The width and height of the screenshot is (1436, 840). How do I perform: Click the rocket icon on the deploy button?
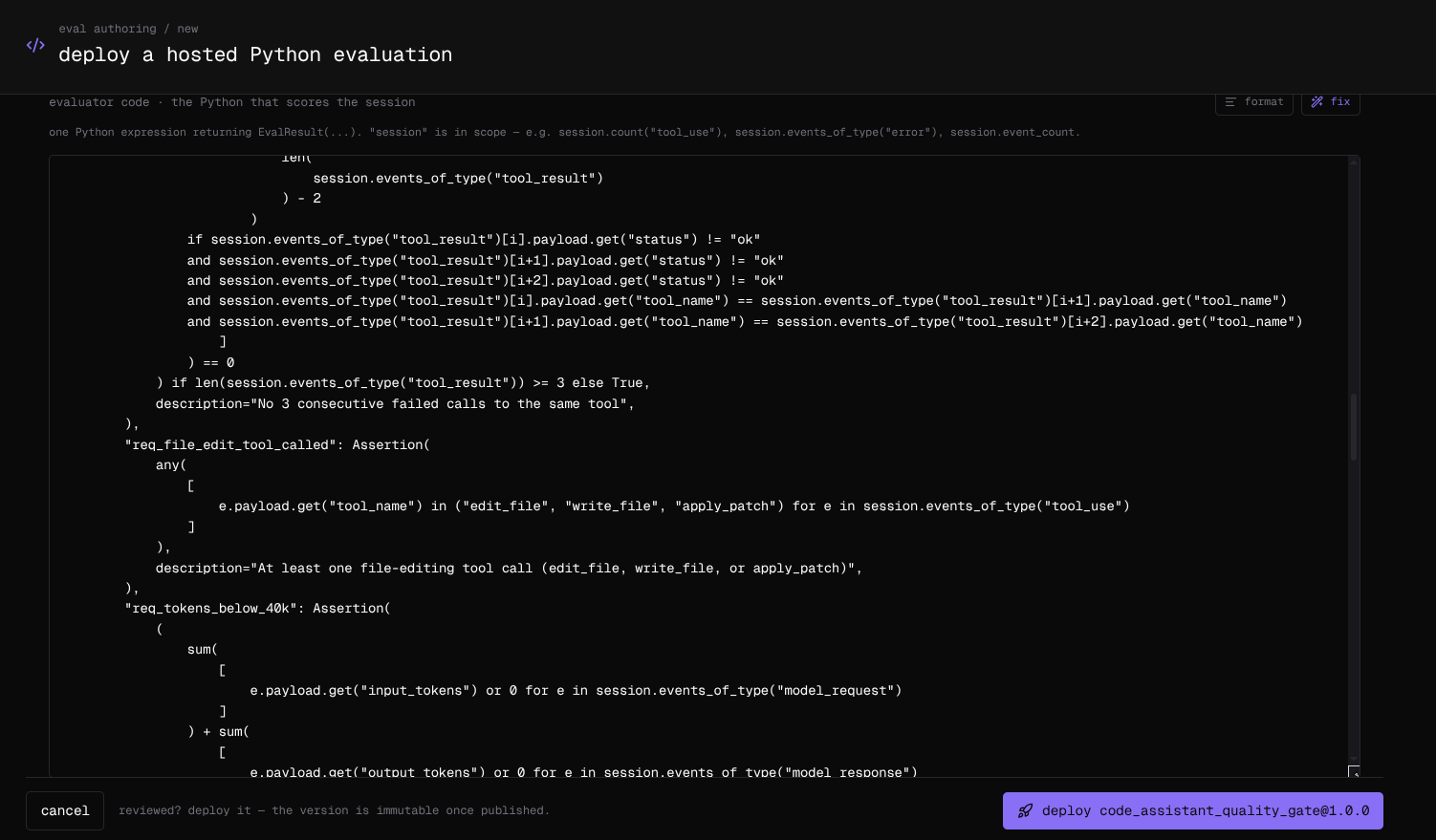[x=1025, y=810]
